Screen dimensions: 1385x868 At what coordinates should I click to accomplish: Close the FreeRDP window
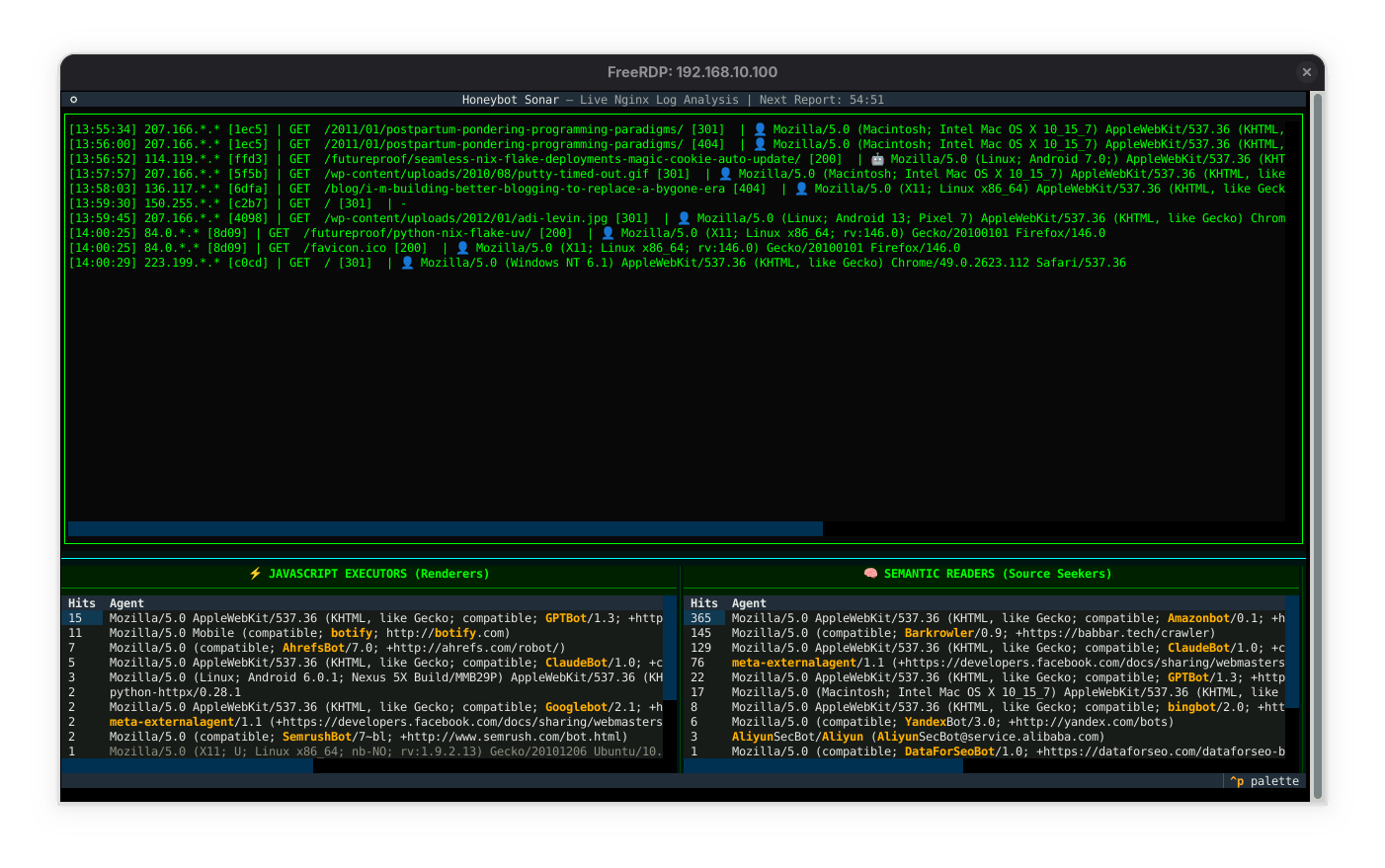tap(1306, 72)
